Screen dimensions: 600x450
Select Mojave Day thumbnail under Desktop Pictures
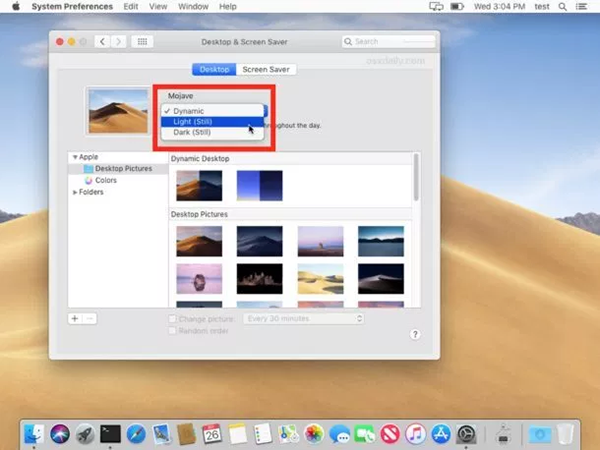pos(199,241)
